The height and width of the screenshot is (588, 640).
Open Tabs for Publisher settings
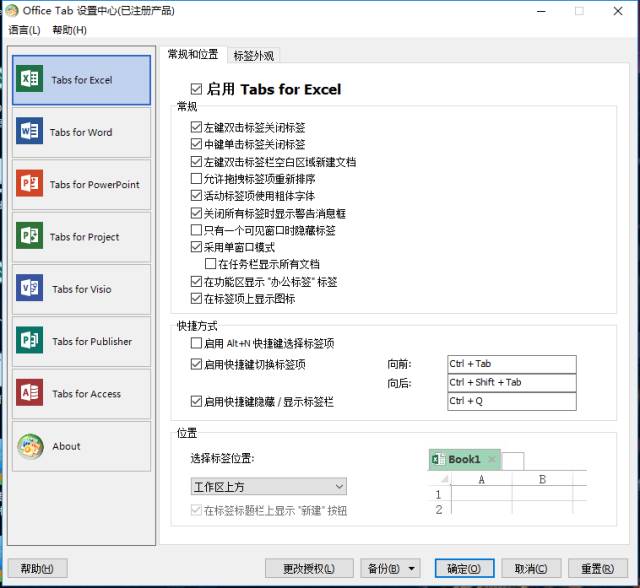point(81,341)
